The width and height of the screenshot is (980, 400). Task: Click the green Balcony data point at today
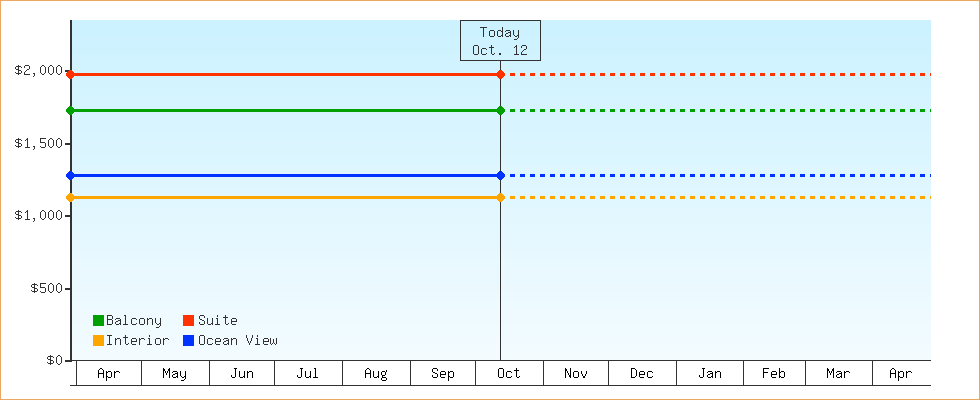click(x=500, y=110)
